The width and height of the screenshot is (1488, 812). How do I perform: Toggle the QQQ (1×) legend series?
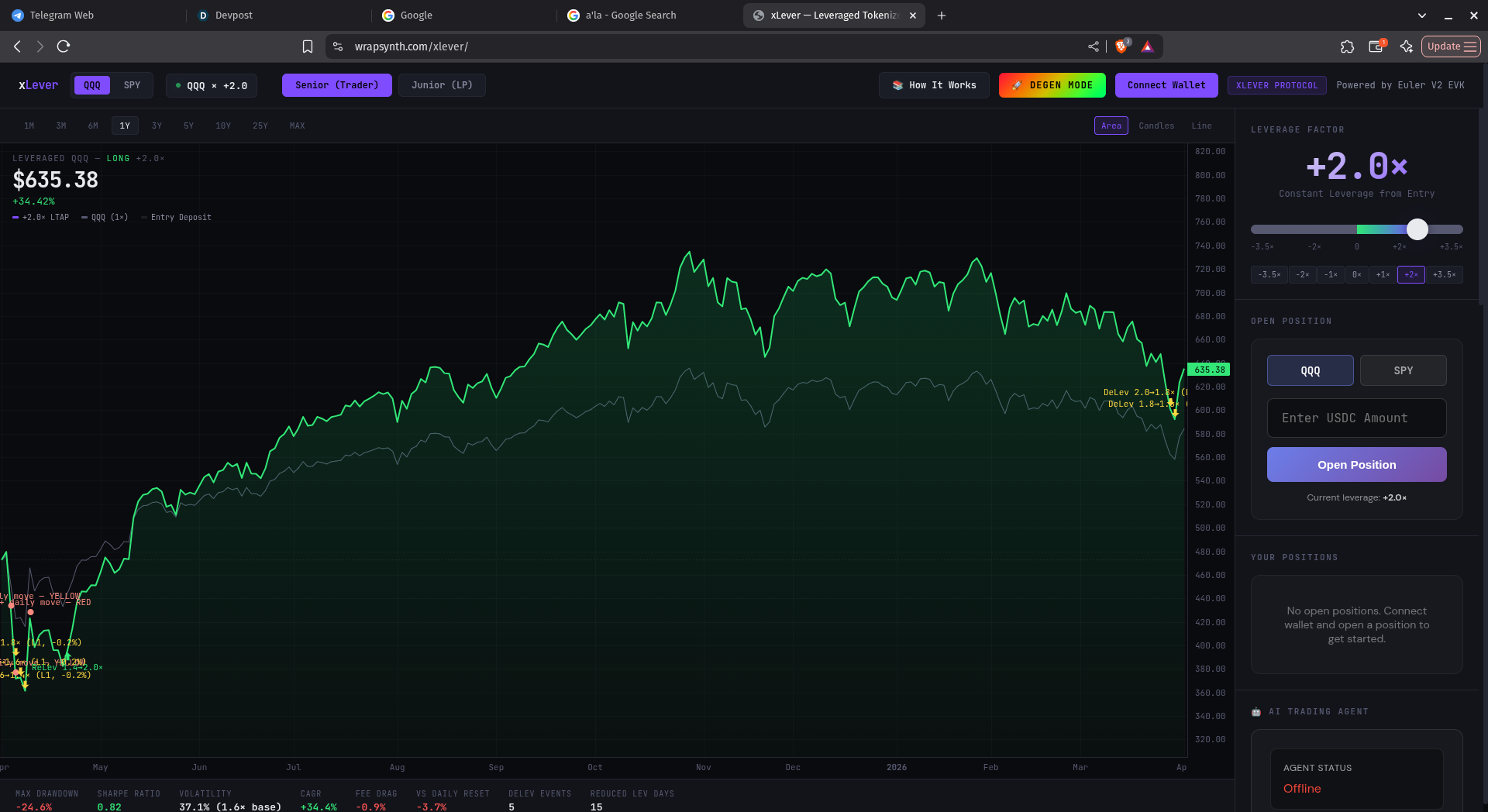click(x=105, y=218)
